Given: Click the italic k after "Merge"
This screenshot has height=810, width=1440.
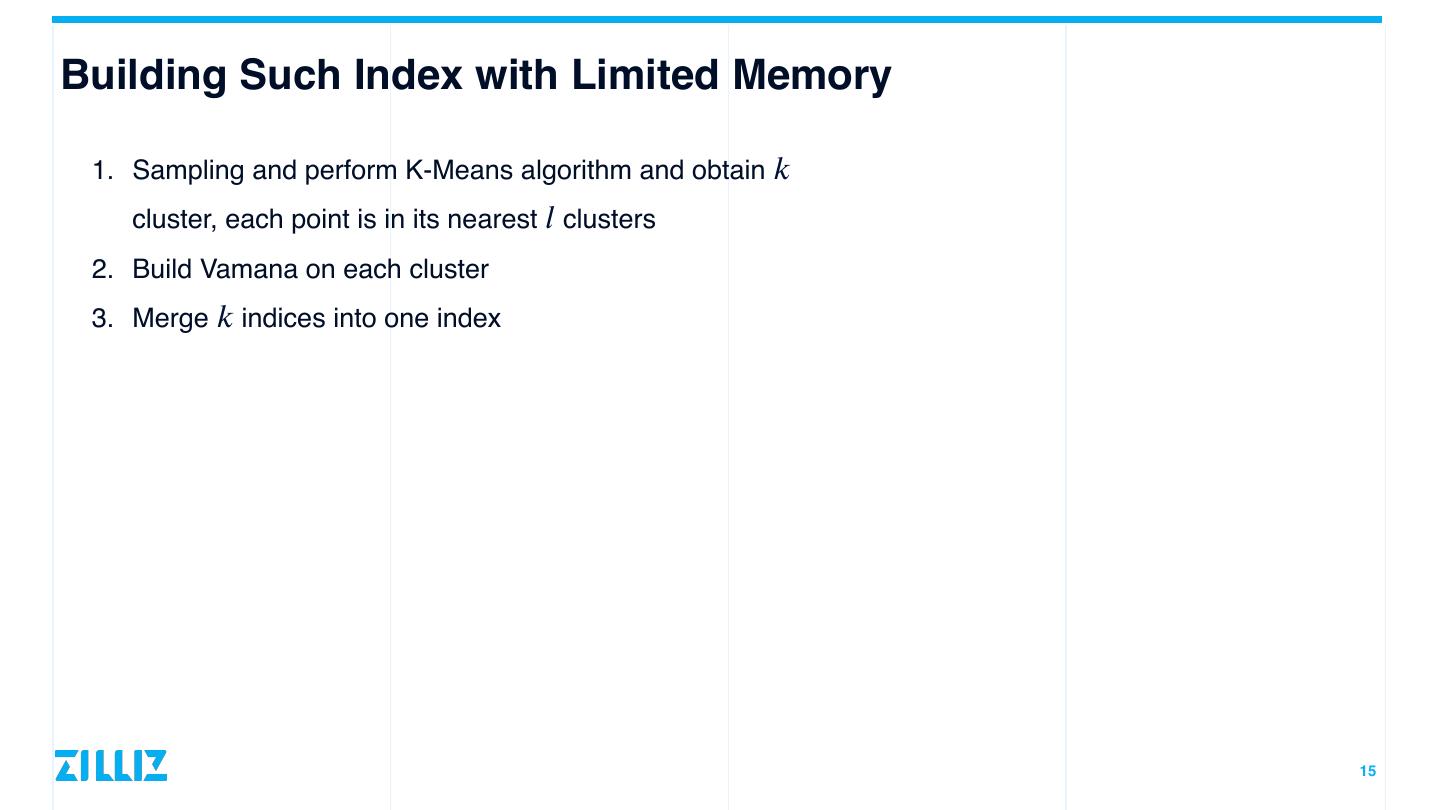Looking at the screenshot, I should pos(225,318).
